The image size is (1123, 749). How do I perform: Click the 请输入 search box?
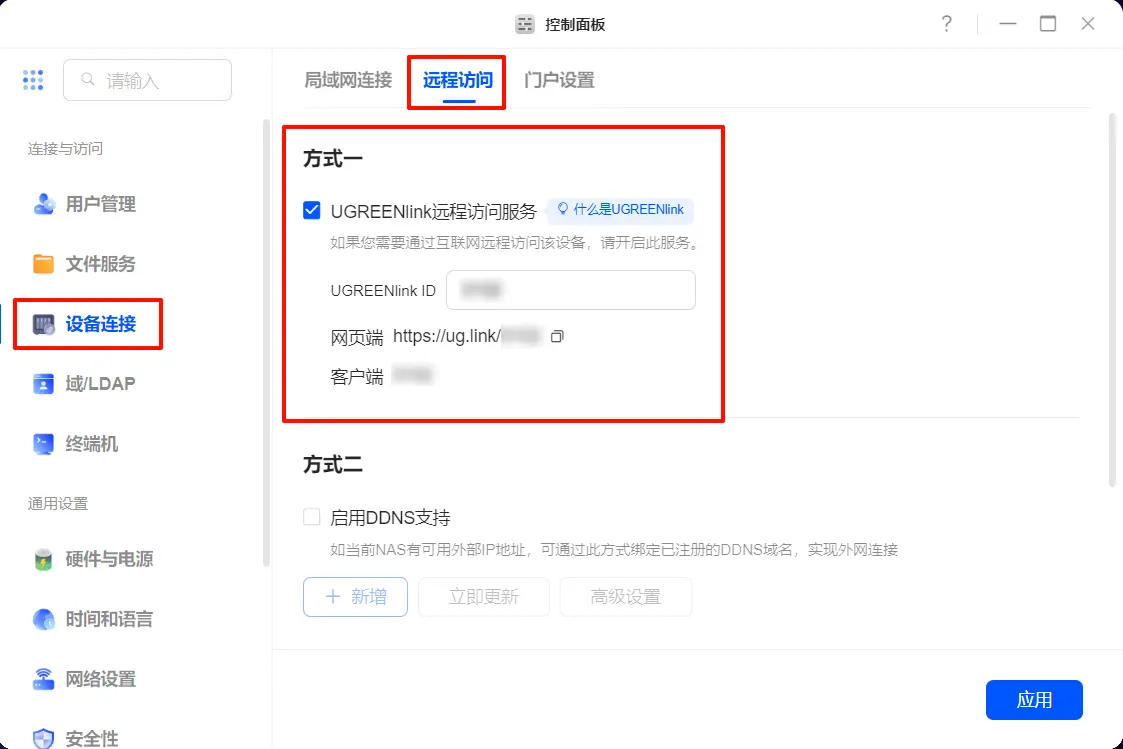[148, 80]
